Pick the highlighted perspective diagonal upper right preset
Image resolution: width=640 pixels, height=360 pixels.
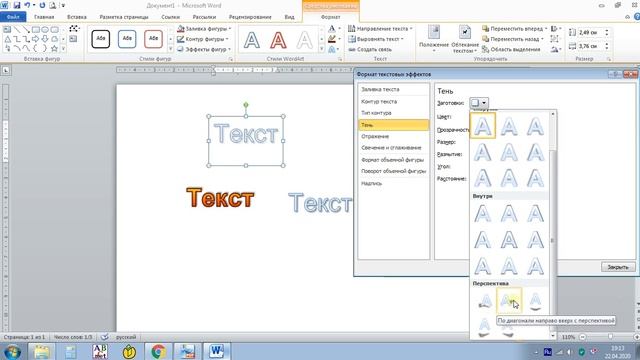[x=509, y=301]
